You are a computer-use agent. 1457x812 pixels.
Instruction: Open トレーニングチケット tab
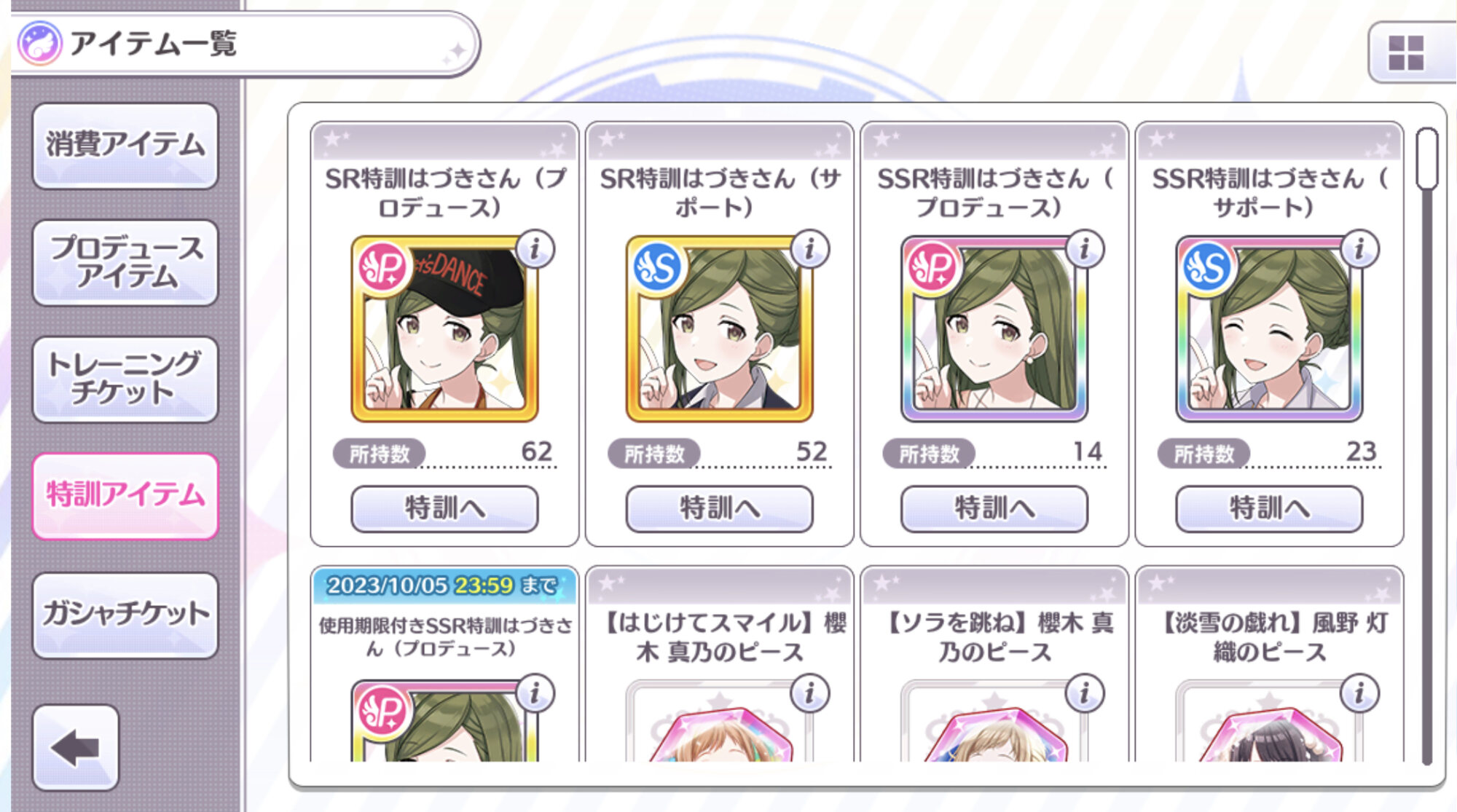[125, 379]
